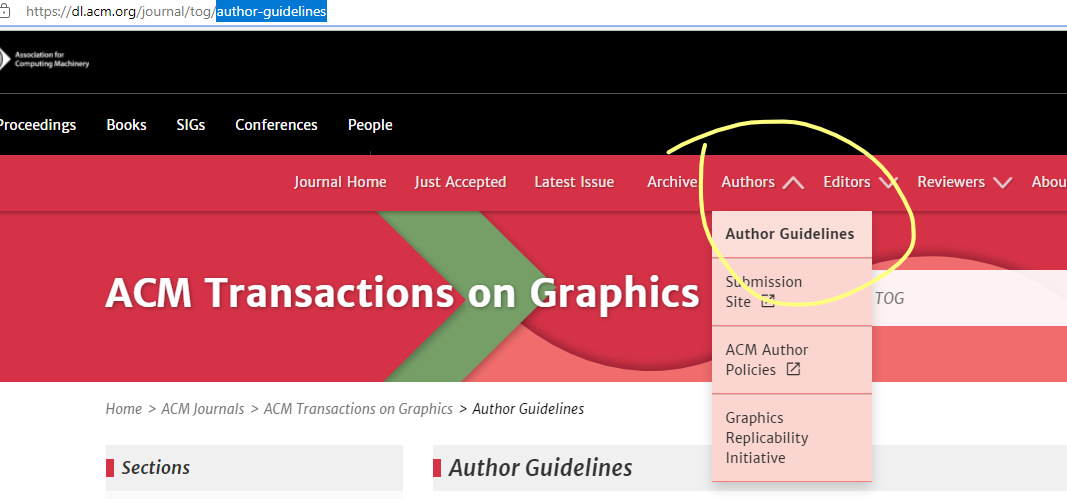Open the Archive page
This screenshot has width=1067, height=499.
[672, 182]
